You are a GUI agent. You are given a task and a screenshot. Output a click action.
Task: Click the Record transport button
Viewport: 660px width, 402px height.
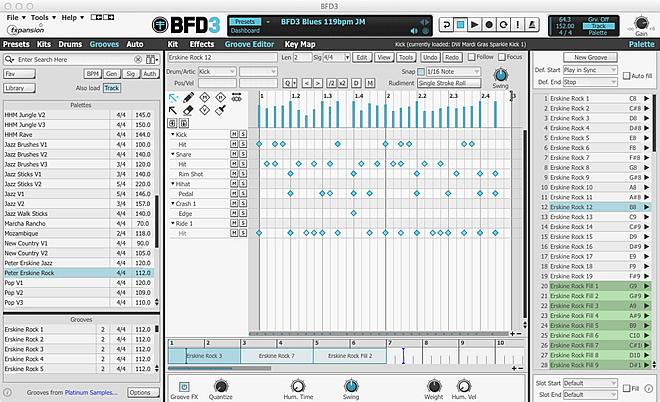tap(489, 25)
